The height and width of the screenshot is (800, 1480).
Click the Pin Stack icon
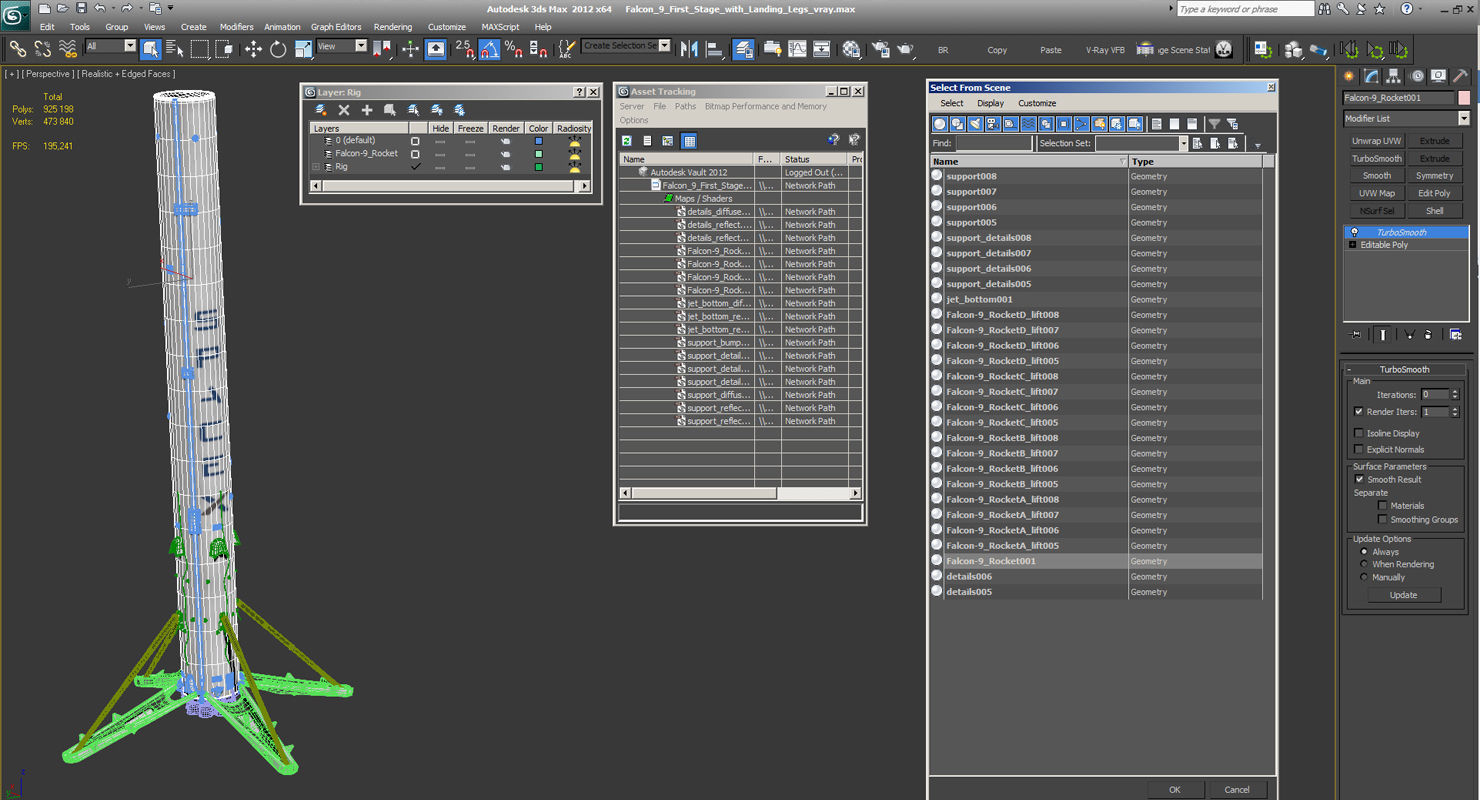1355,335
